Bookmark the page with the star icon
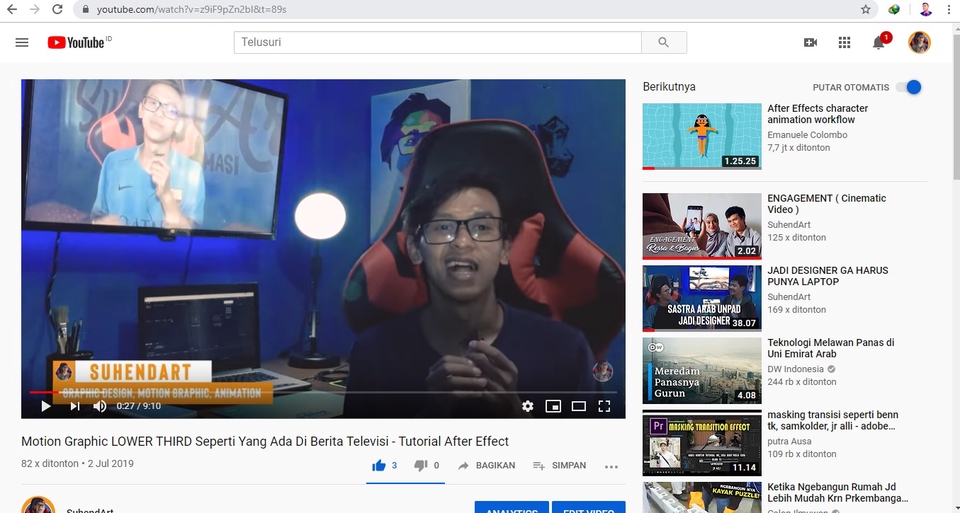 pyautogui.click(x=865, y=9)
